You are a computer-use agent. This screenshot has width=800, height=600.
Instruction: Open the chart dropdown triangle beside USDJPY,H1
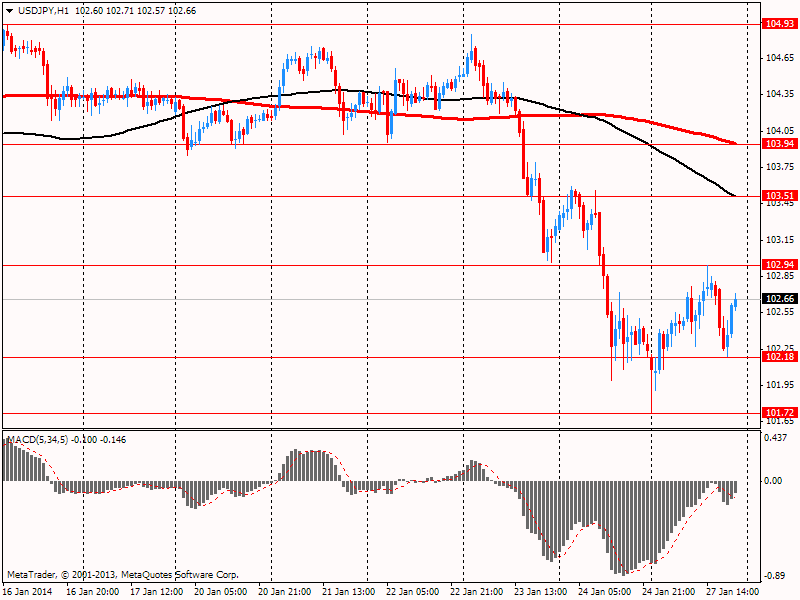(9, 11)
